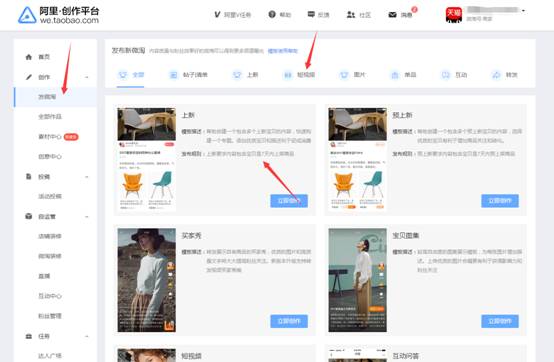Click 立即创作 on the 预上新 card
This screenshot has width=554, height=362.
[x=500, y=201]
